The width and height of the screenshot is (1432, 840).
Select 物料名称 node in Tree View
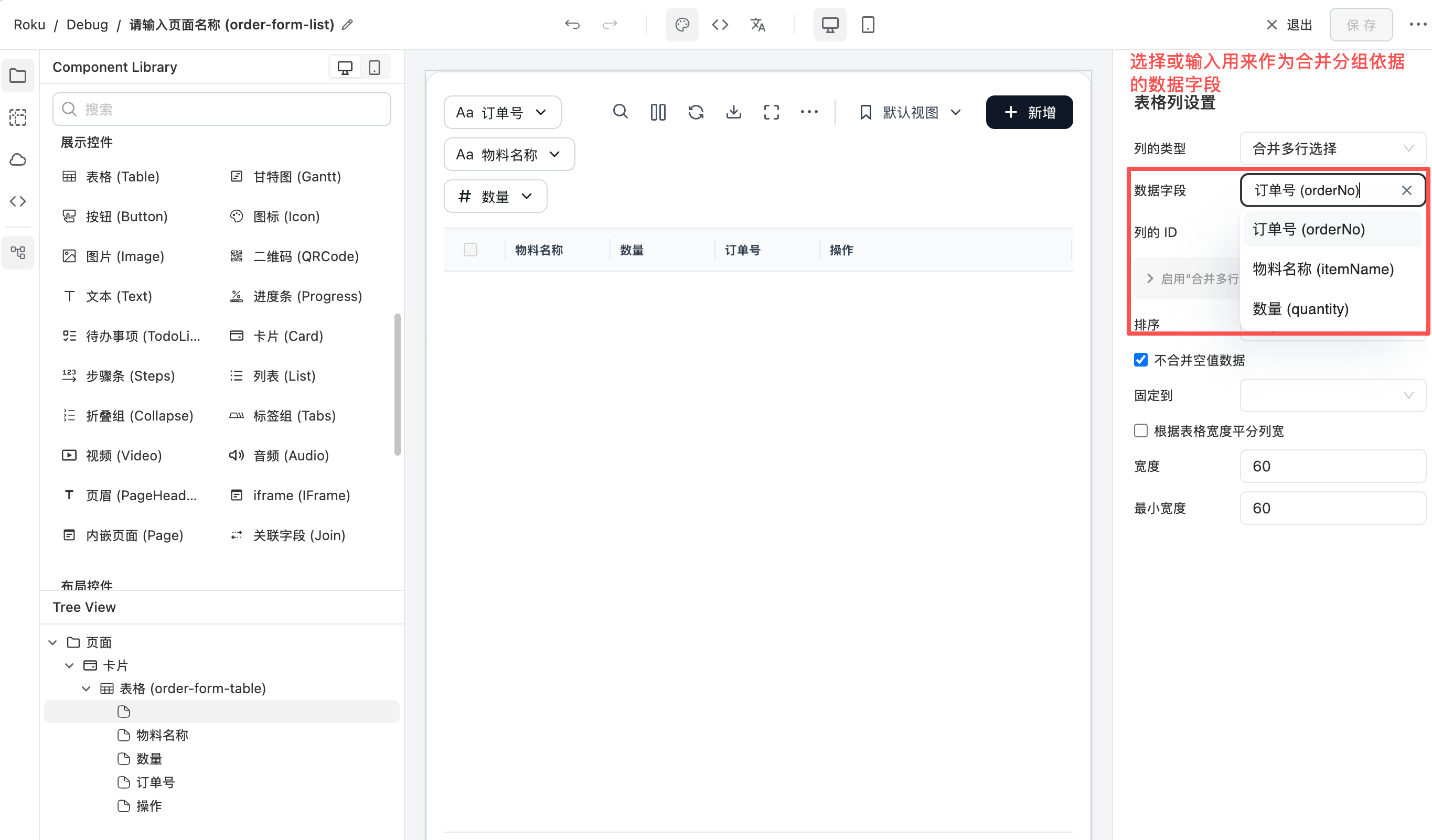[x=162, y=735]
